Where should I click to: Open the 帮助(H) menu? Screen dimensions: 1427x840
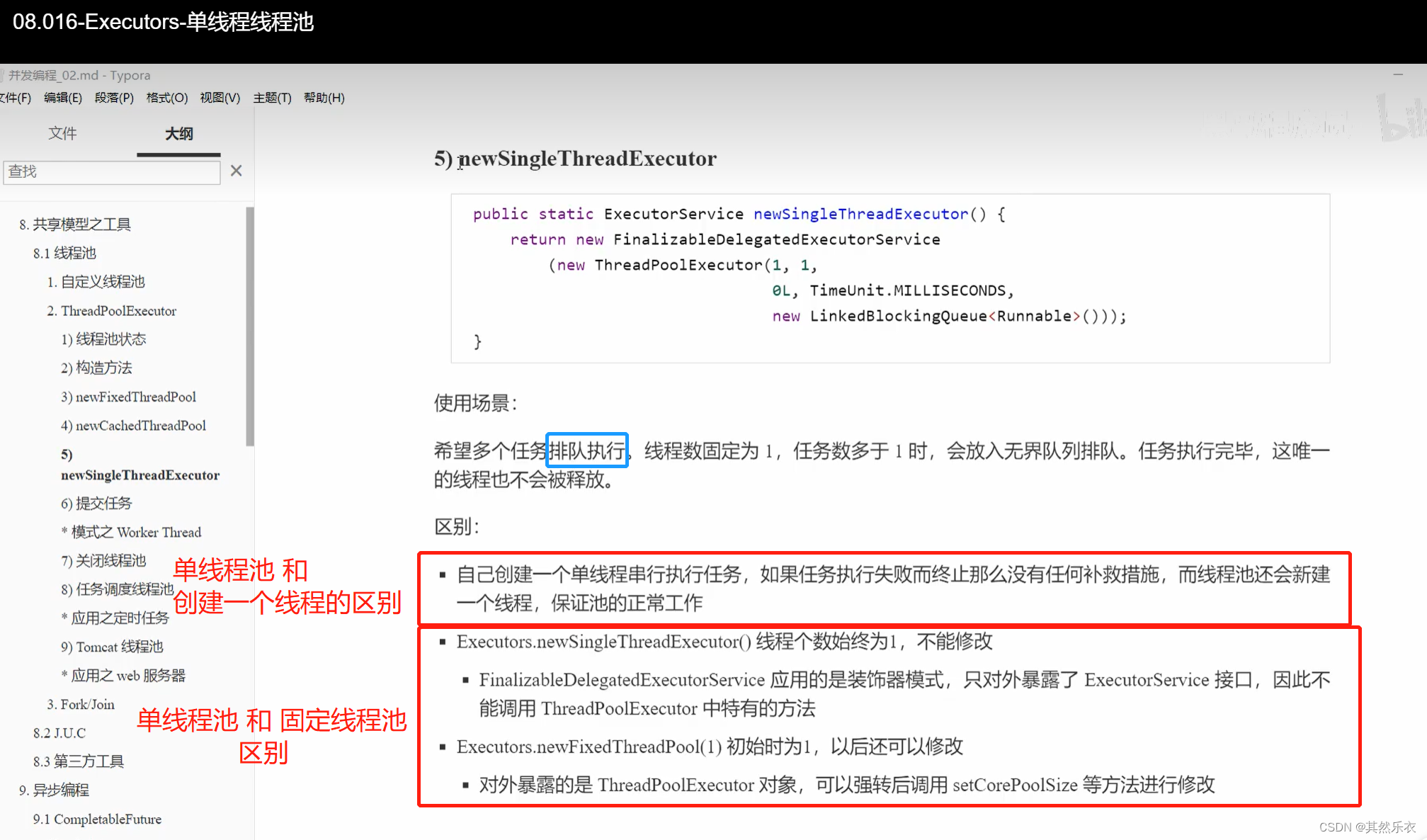point(324,98)
